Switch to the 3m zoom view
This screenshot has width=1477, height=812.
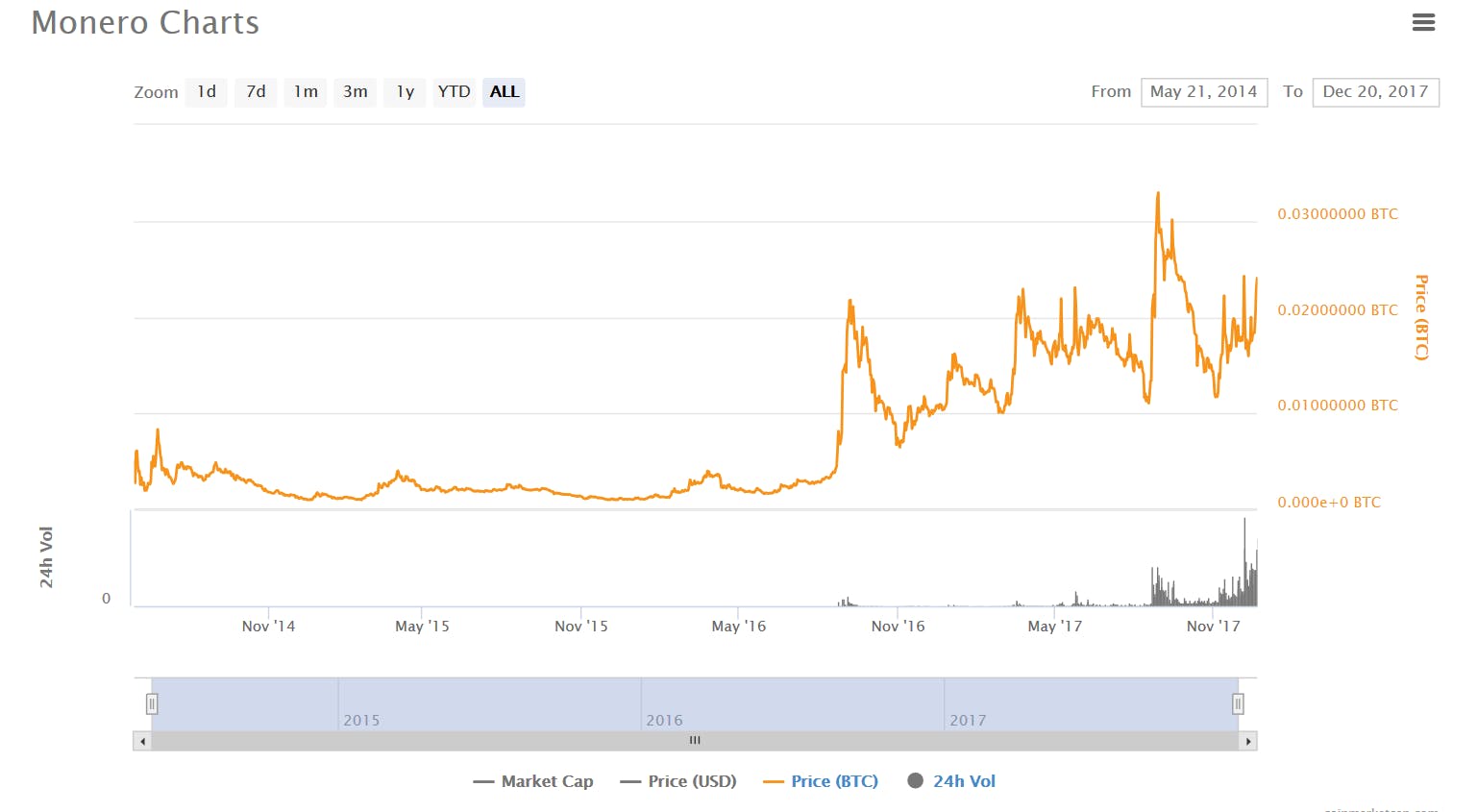355,91
